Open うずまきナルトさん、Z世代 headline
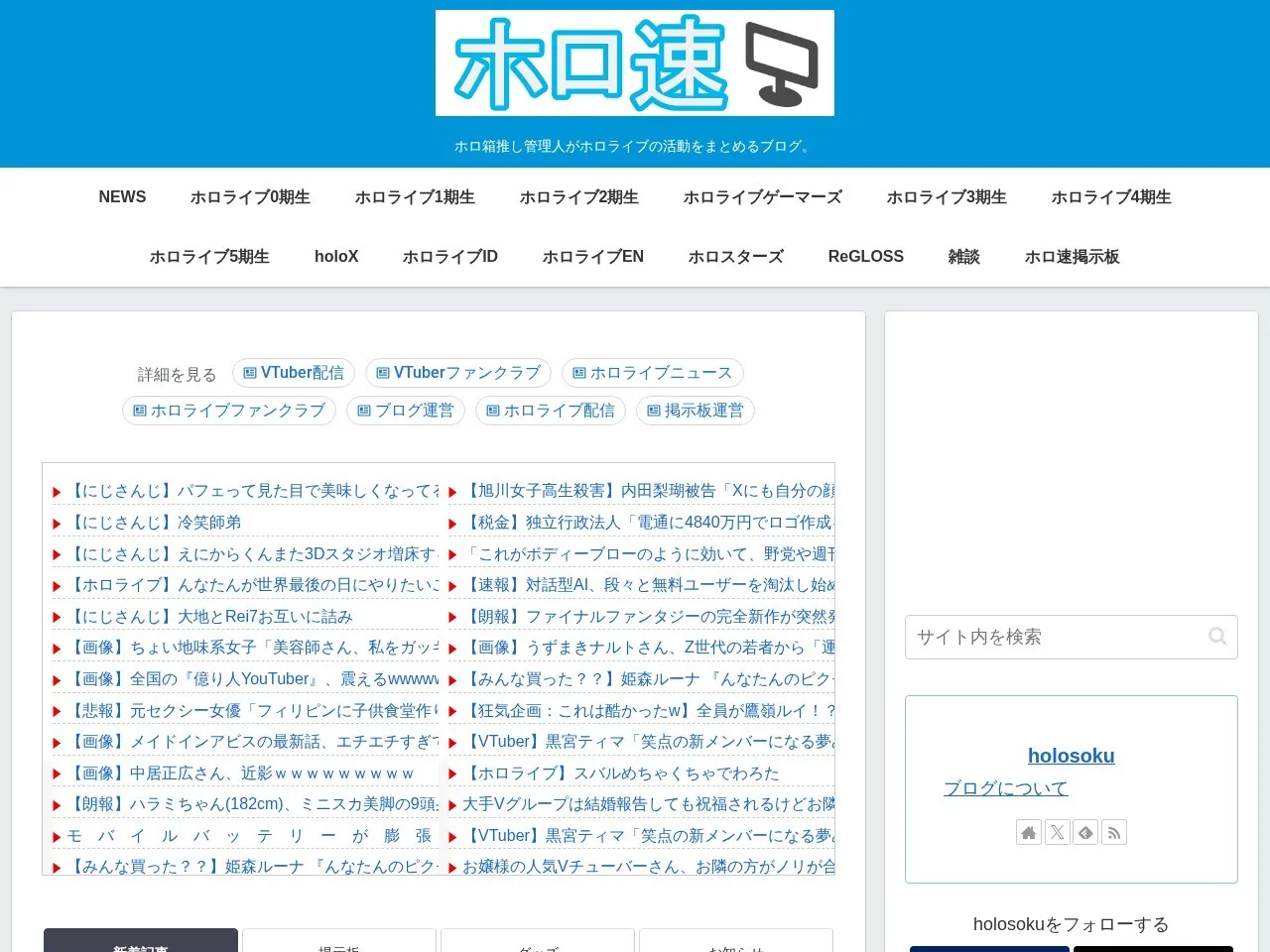This screenshot has width=1270, height=952. click(649, 648)
